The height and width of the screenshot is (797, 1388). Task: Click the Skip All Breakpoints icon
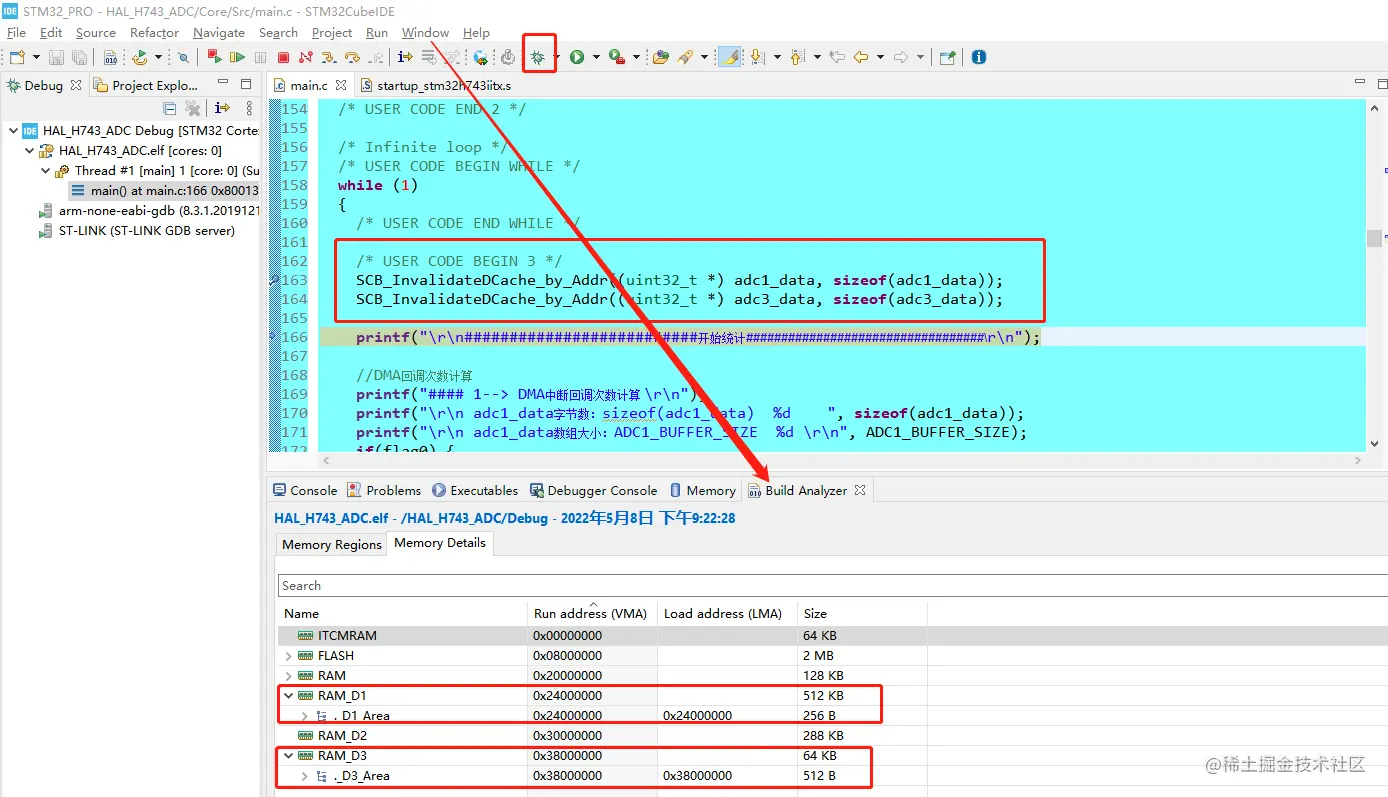pos(184,57)
